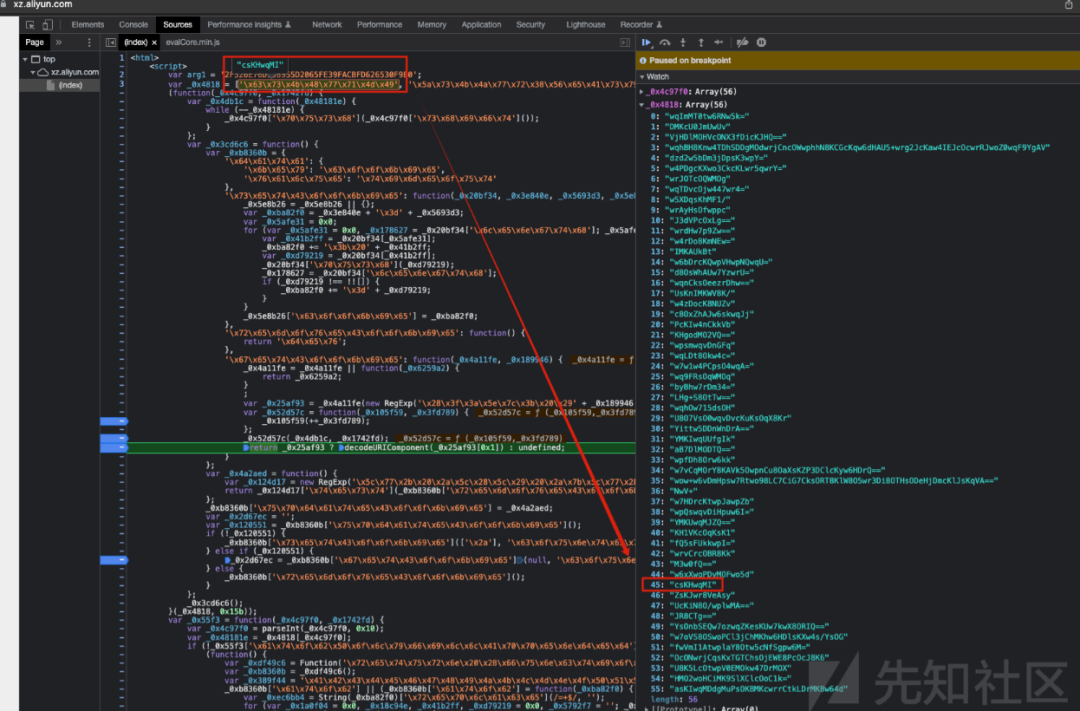Collapse the _0x4818 Array(56) watch entry
The height and width of the screenshot is (711, 1080).
coord(642,105)
